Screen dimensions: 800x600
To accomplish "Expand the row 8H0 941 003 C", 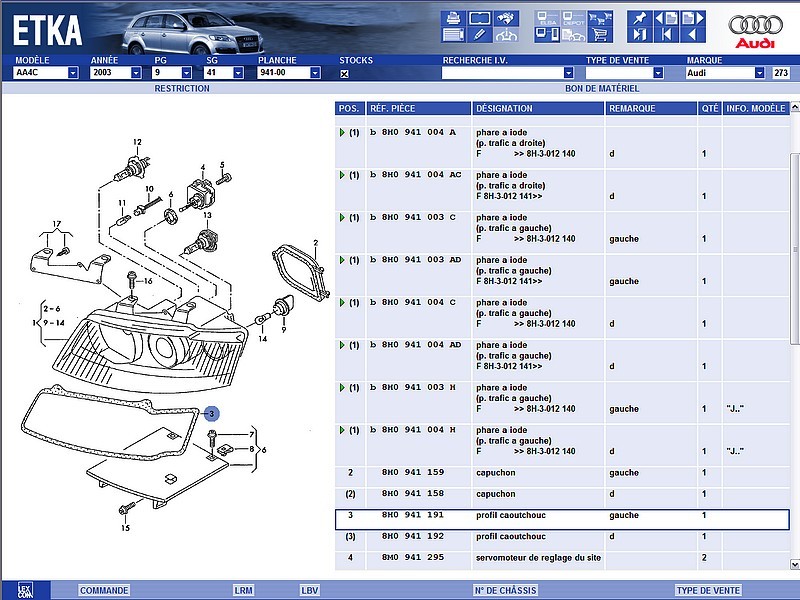I will pyautogui.click(x=342, y=217).
